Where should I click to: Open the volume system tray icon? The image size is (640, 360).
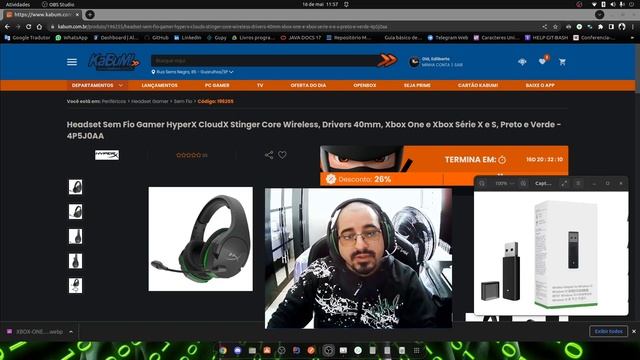tap(613, 4)
